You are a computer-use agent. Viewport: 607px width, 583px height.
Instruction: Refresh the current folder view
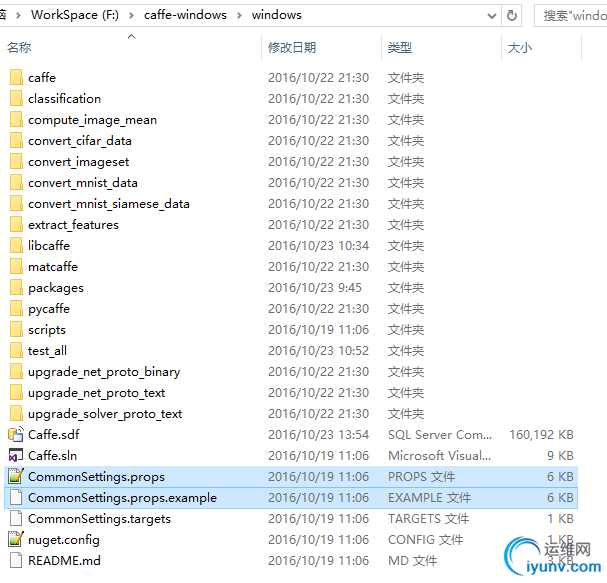[512, 15]
